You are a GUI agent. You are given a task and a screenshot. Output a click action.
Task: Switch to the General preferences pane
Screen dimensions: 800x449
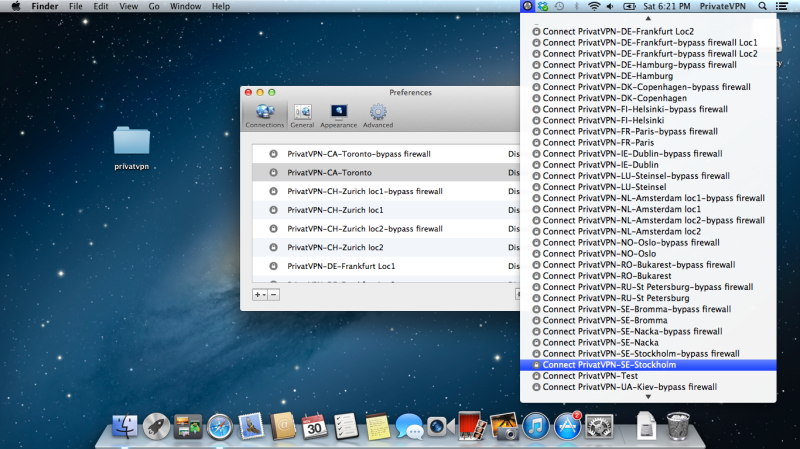302,115
